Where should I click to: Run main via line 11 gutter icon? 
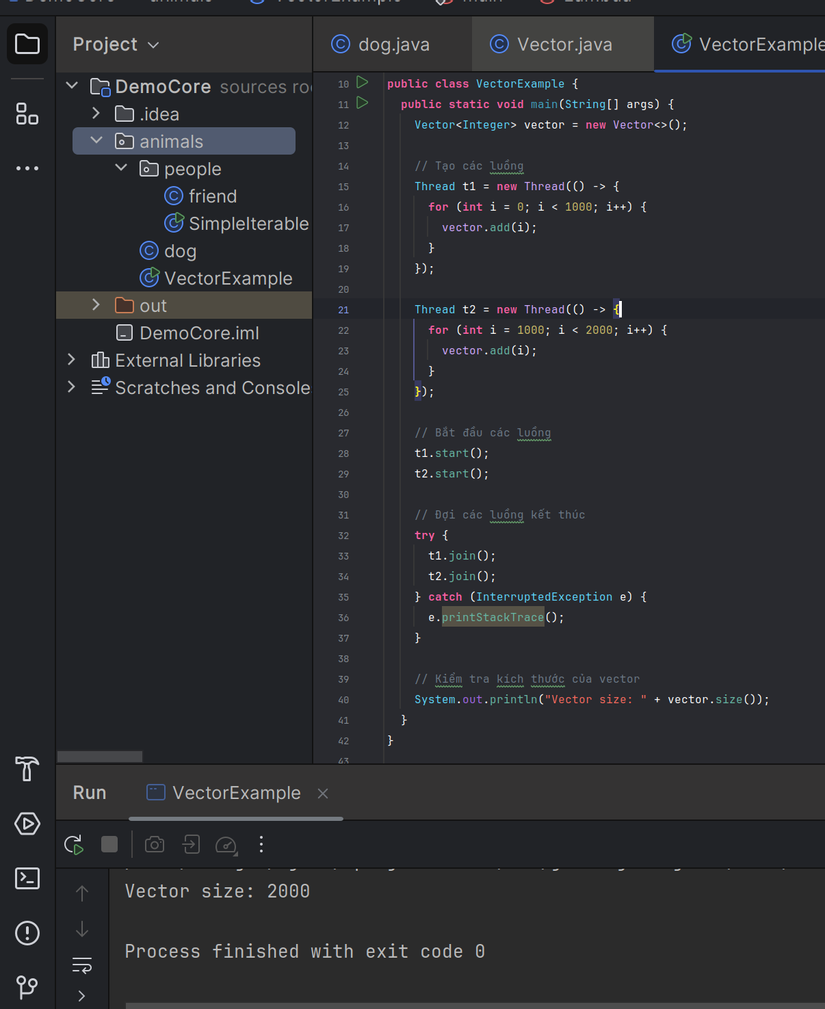tap(362, 103)
